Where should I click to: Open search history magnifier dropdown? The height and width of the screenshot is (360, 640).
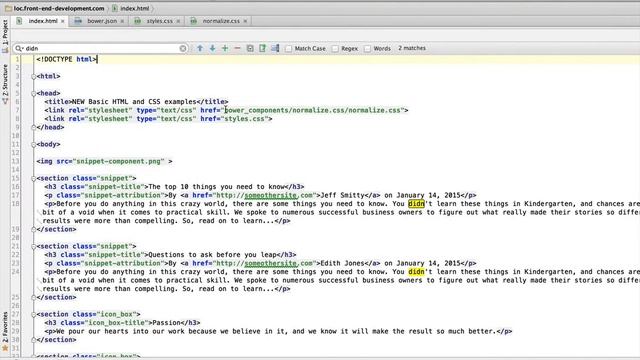point(19,49)
